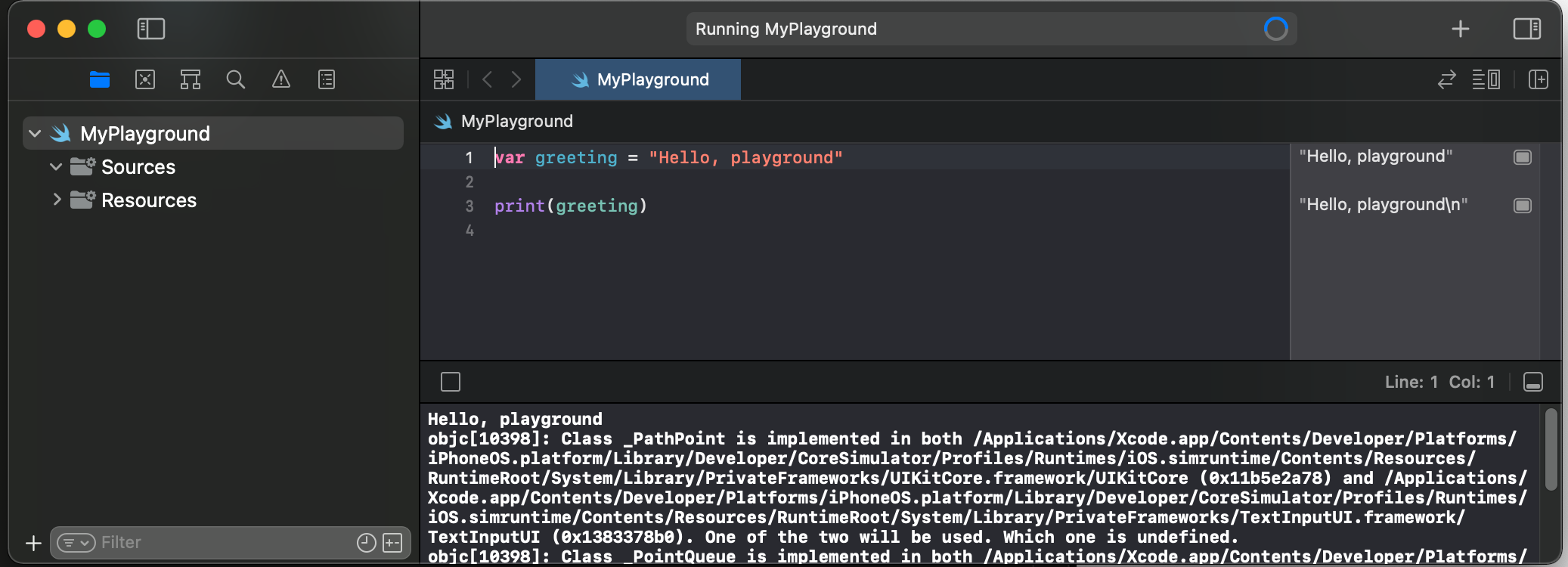Toggle the navigator sidebar button
The width and height of the screenshot is (1568, 567).
coord(151,29)
